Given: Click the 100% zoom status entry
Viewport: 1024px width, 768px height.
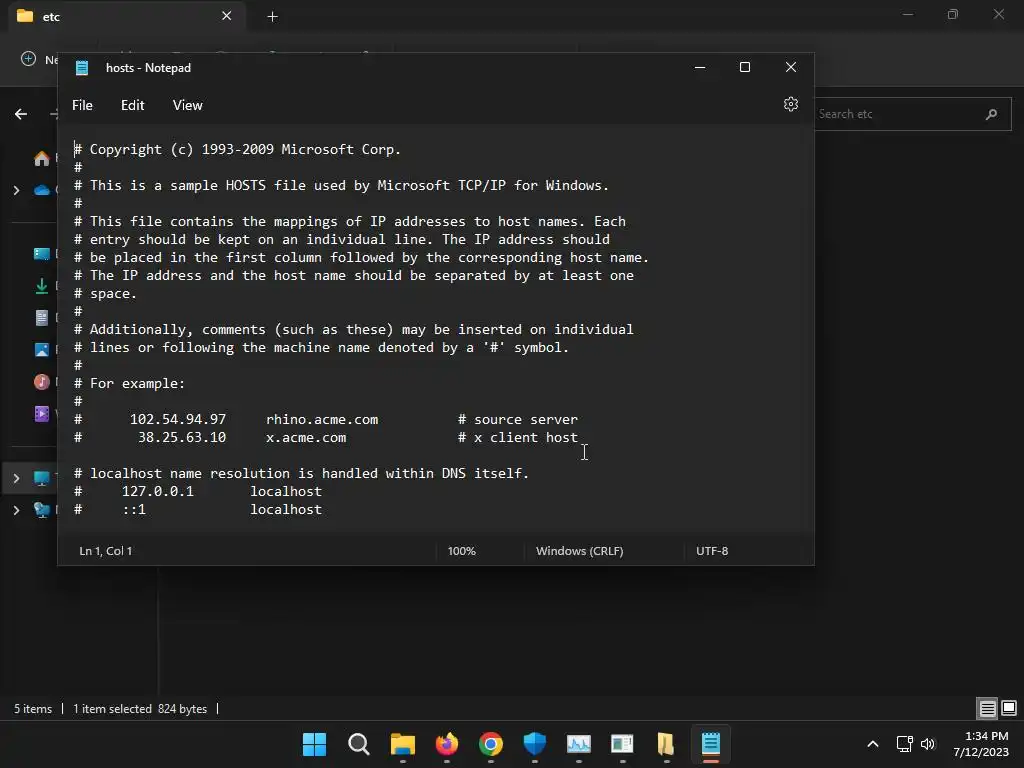Looking at the screenshot, I should [462, 551].
